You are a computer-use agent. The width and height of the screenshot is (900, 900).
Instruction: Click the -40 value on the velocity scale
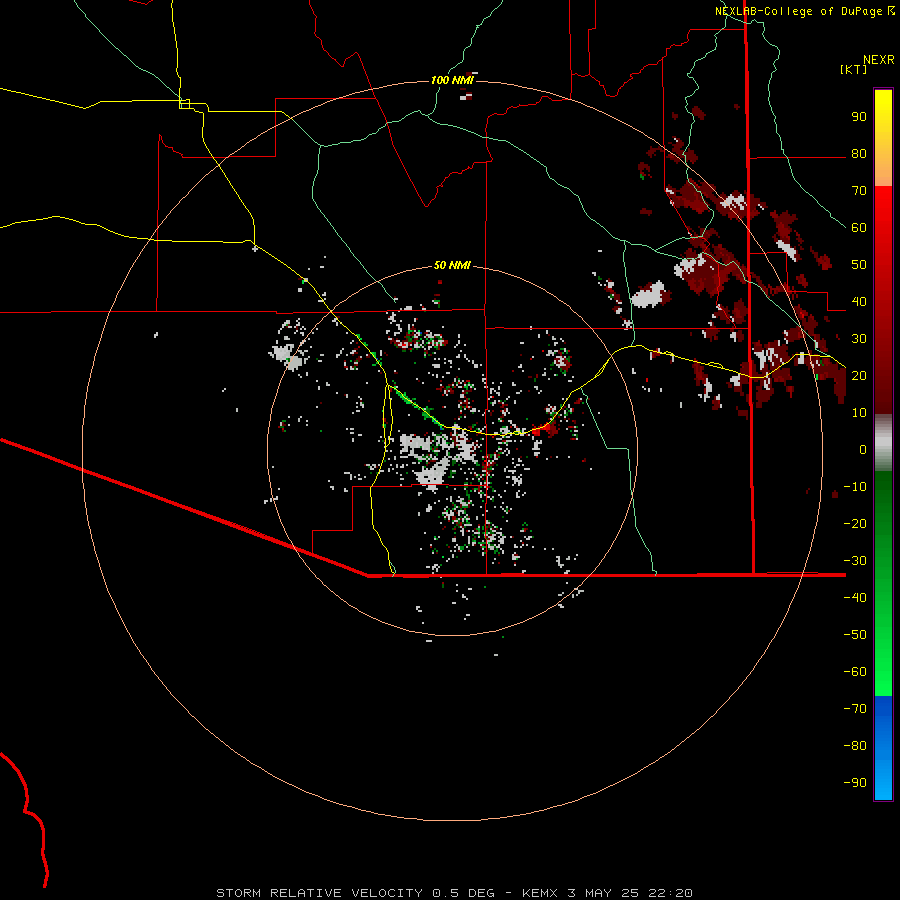855,598
